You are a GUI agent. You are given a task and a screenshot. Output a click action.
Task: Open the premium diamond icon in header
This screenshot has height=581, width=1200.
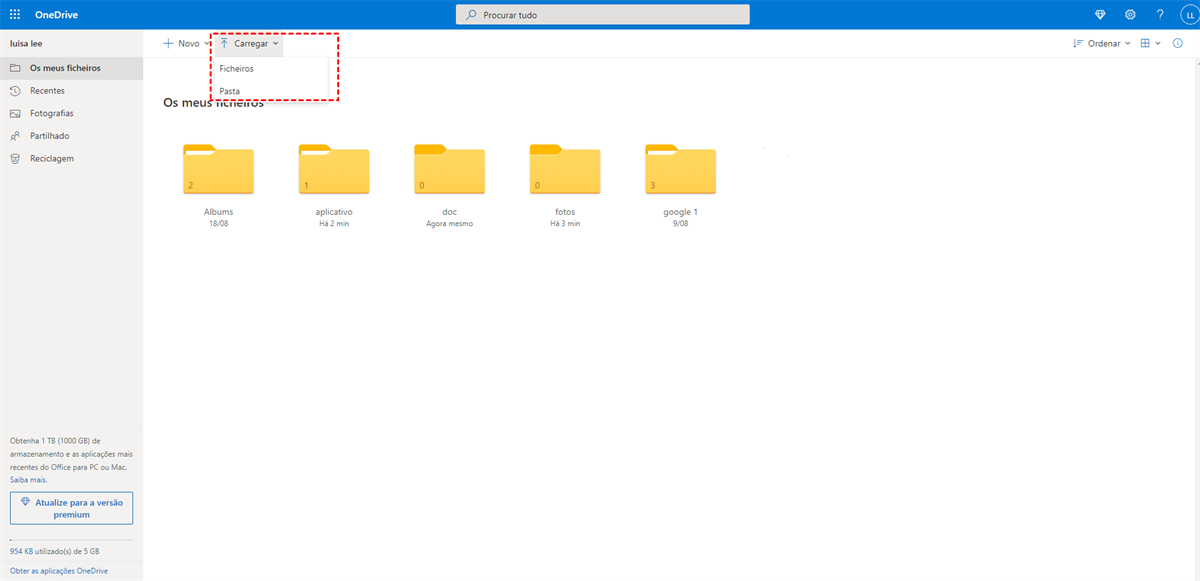pos(1101,15)
